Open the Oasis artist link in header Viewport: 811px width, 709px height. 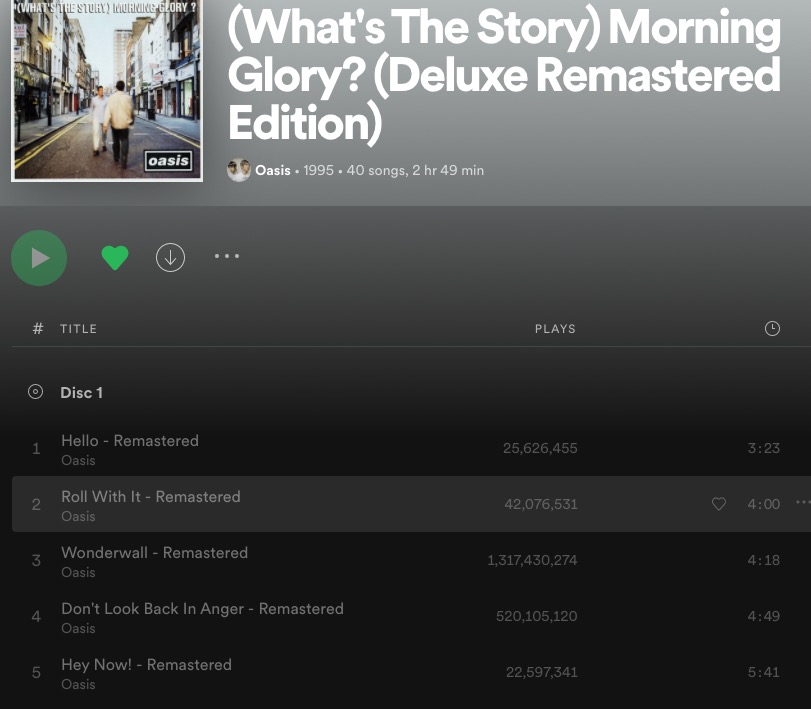tap(272, 171)
